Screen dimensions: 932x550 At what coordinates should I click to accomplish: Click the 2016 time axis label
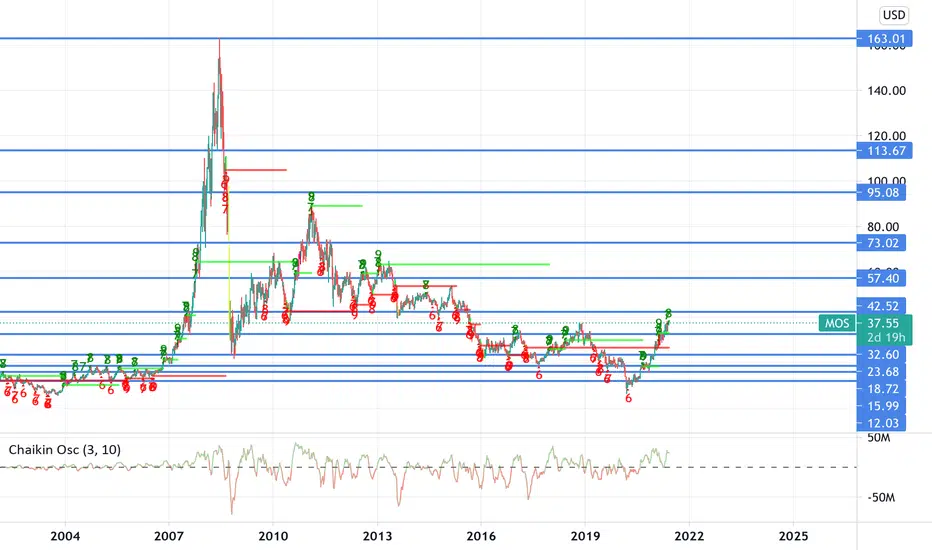click(x=481, y=536)
